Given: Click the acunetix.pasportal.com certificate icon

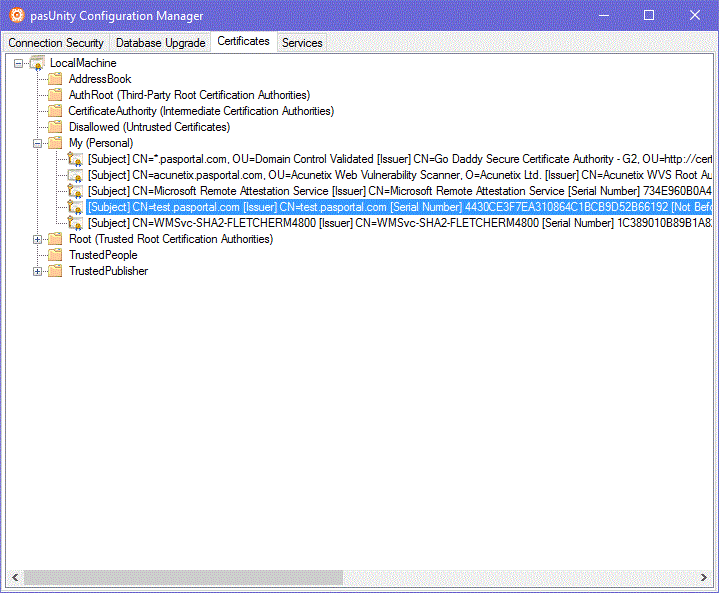Looking at the screenshot, I should (x=75, y=175).
